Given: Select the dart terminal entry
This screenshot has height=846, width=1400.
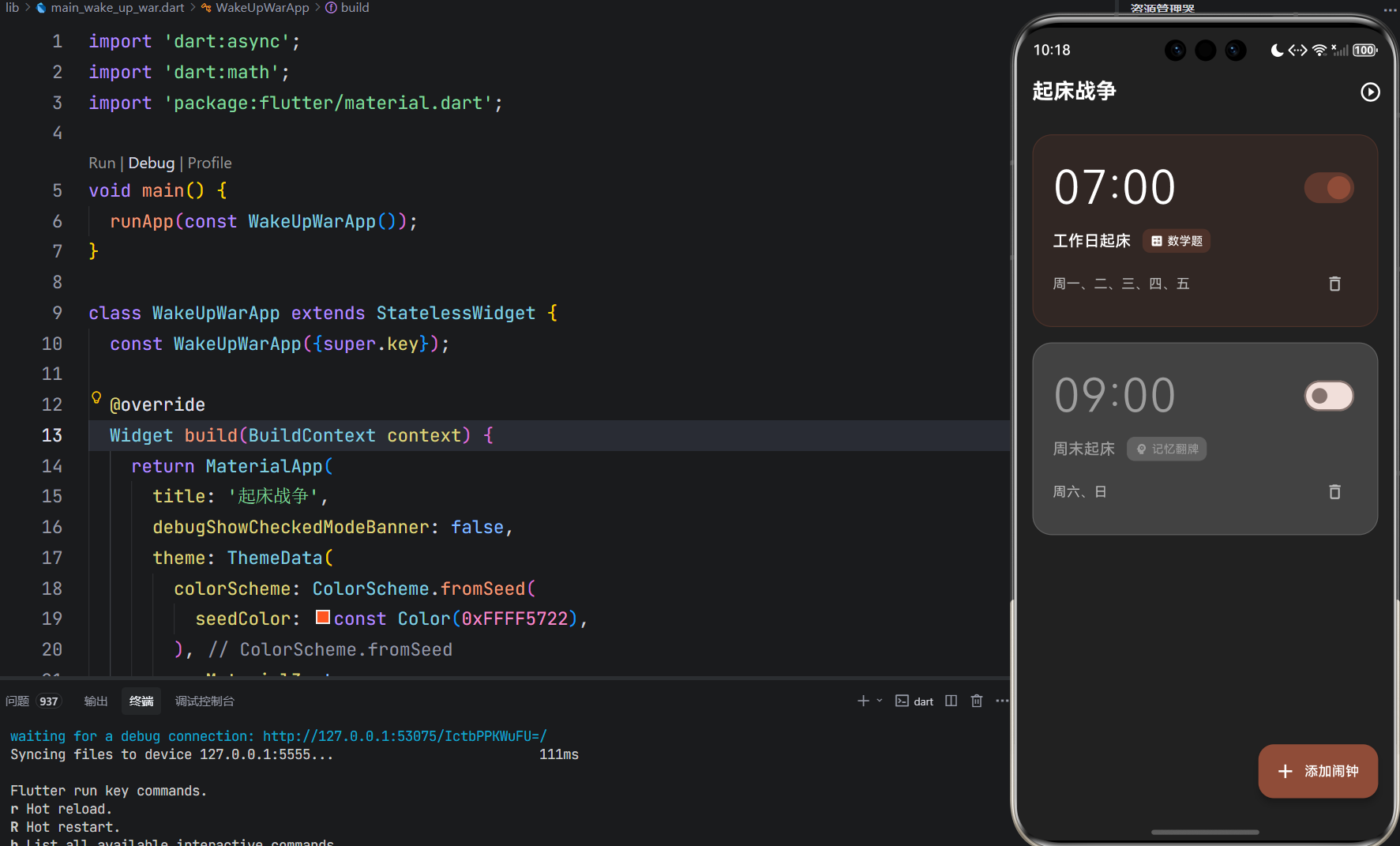Looking at the screenshot, I should pyautogui.click(x=914, y=701).
